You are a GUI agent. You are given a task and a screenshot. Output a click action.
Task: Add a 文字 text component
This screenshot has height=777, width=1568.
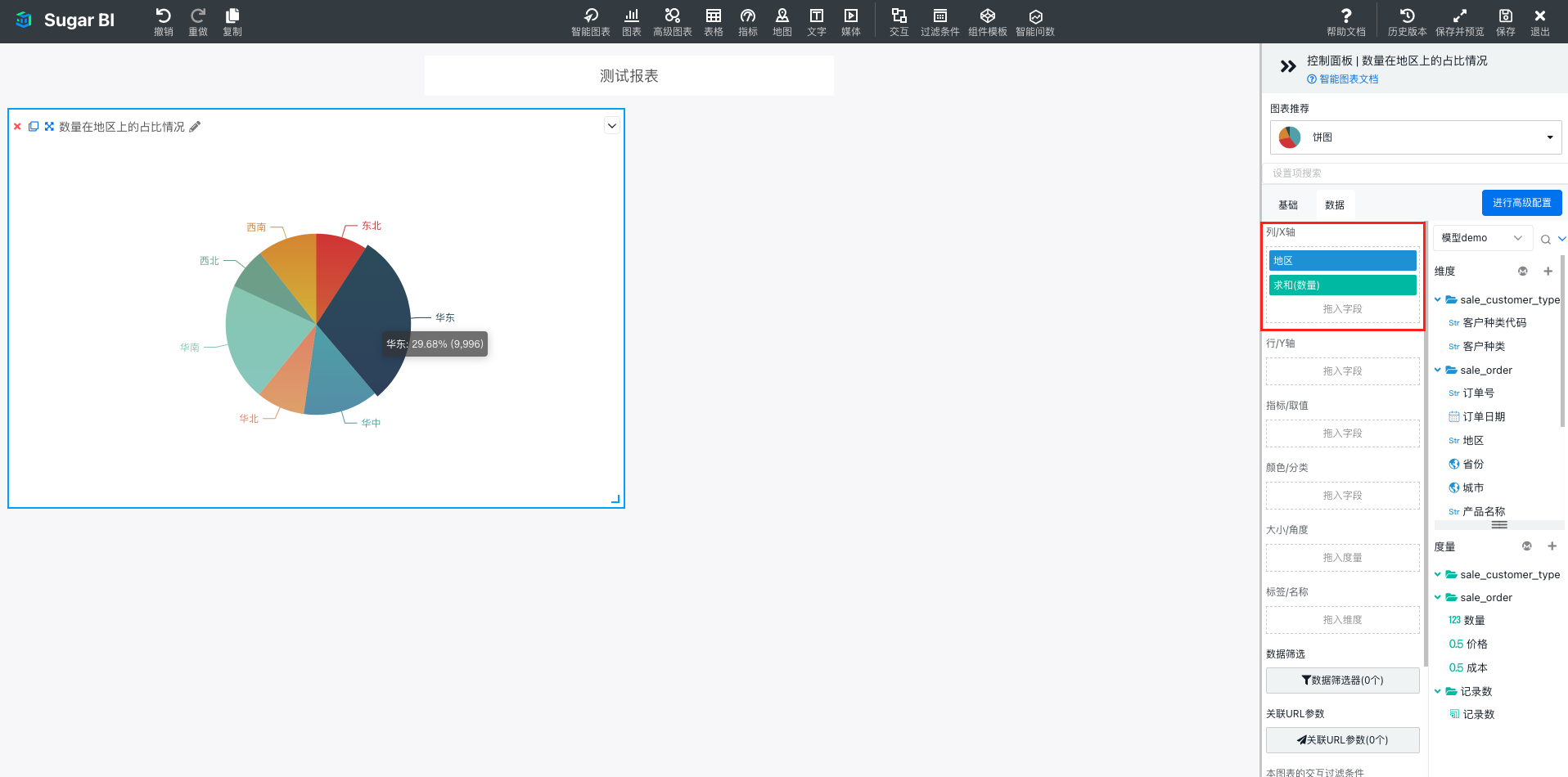coord(816,21)
